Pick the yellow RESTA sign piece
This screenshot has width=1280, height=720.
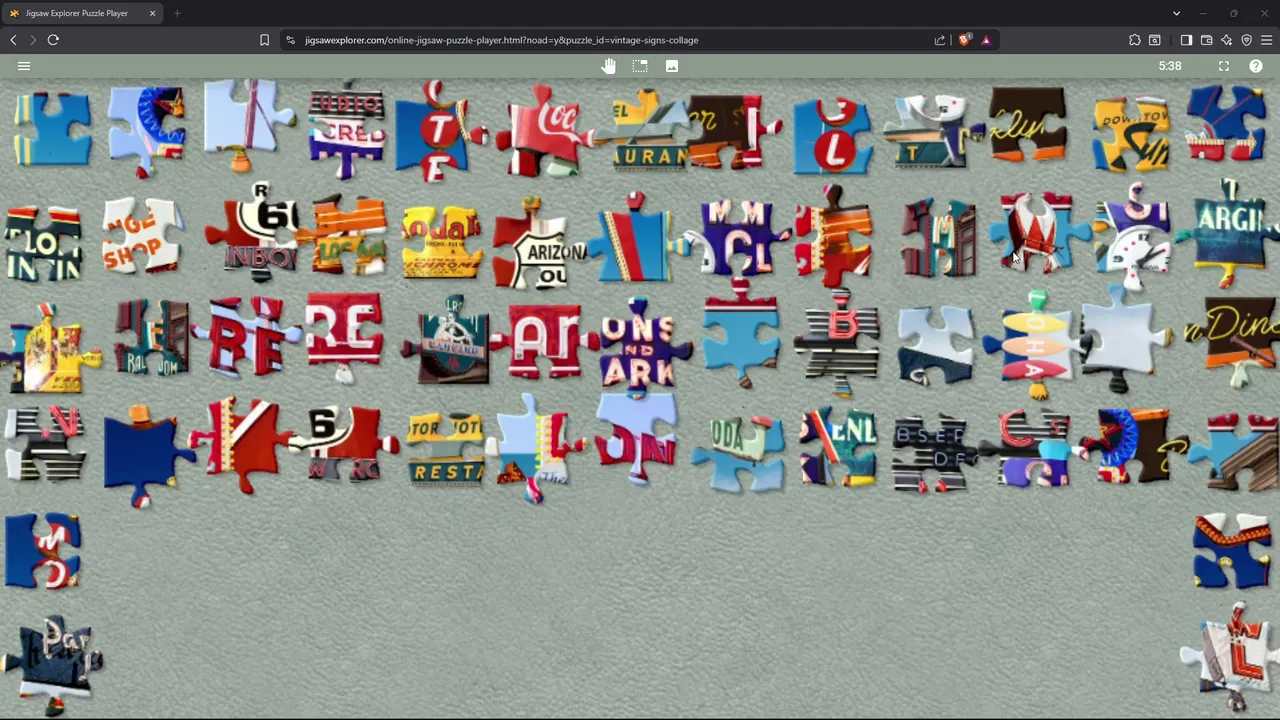[446, 448]
